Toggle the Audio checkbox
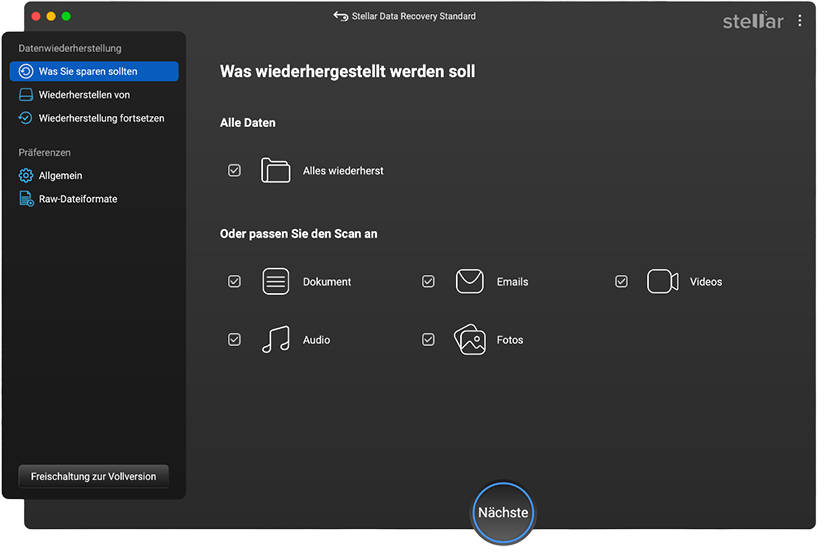Viewport: 831px width, 557px height. coord(234,340)
